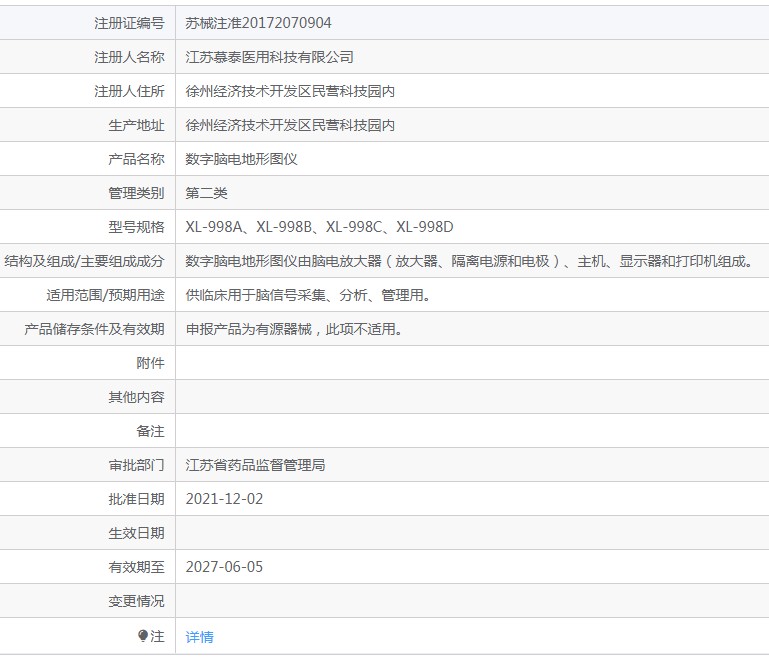The width and height of the screenshot is (769, 663).
Task: Click the 管理类别 label
Action: [136, 193]
